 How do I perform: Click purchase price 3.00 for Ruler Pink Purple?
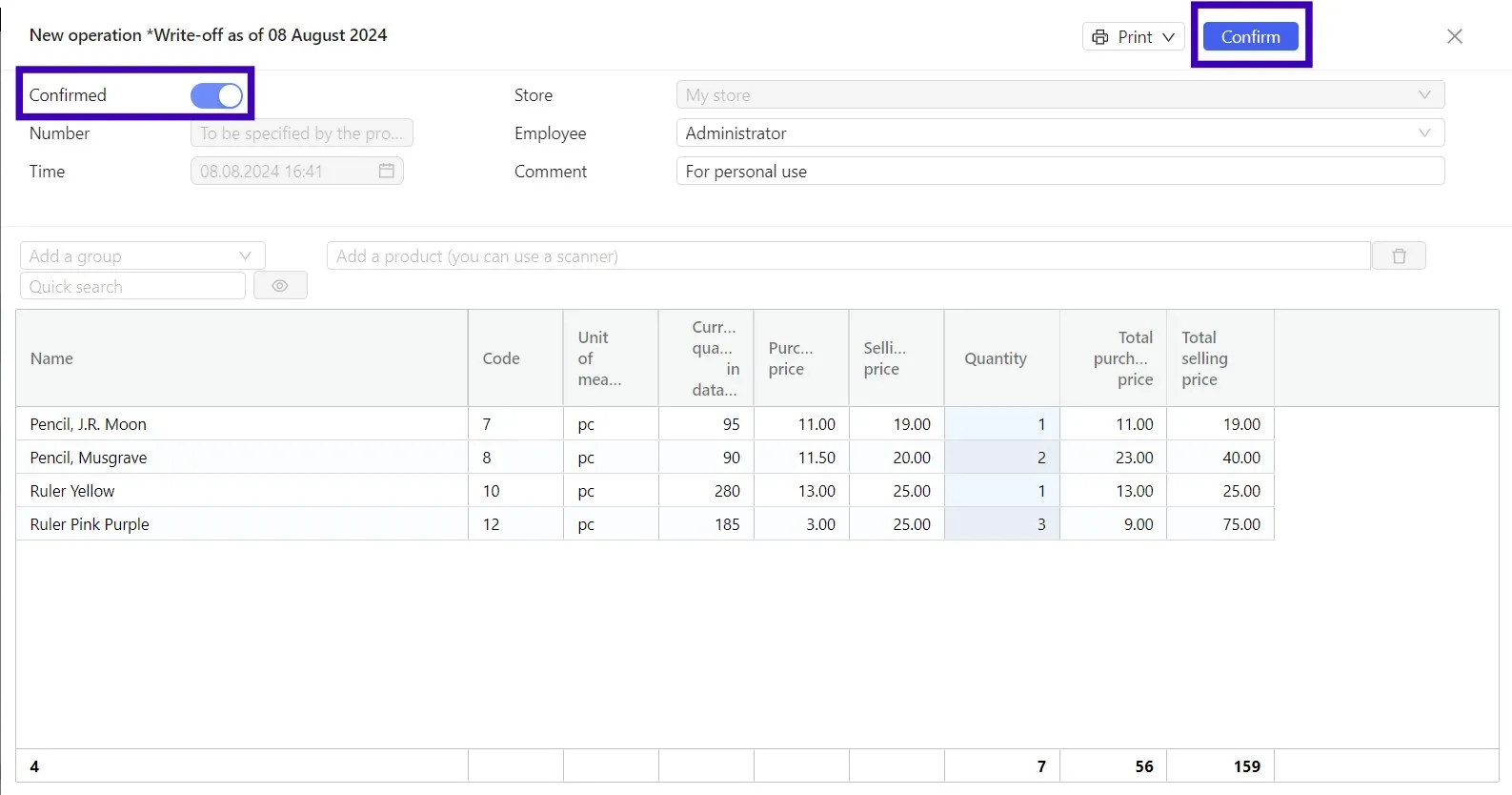click(x=801, y=524)
